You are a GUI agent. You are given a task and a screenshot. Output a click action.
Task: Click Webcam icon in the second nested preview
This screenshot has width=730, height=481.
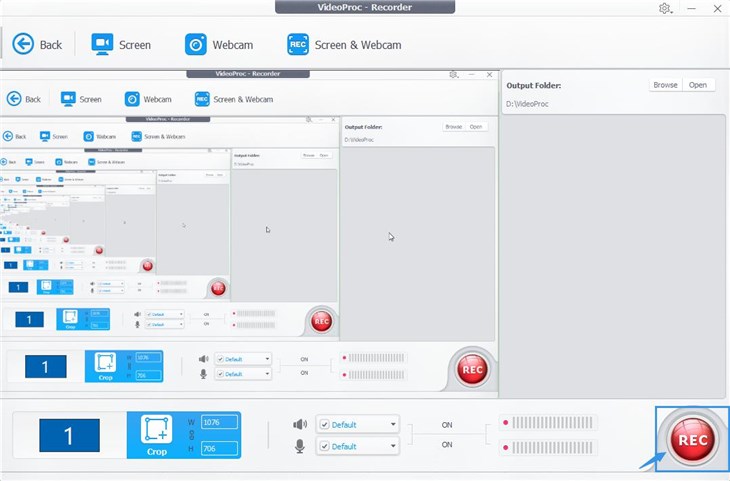click(88, 136)
